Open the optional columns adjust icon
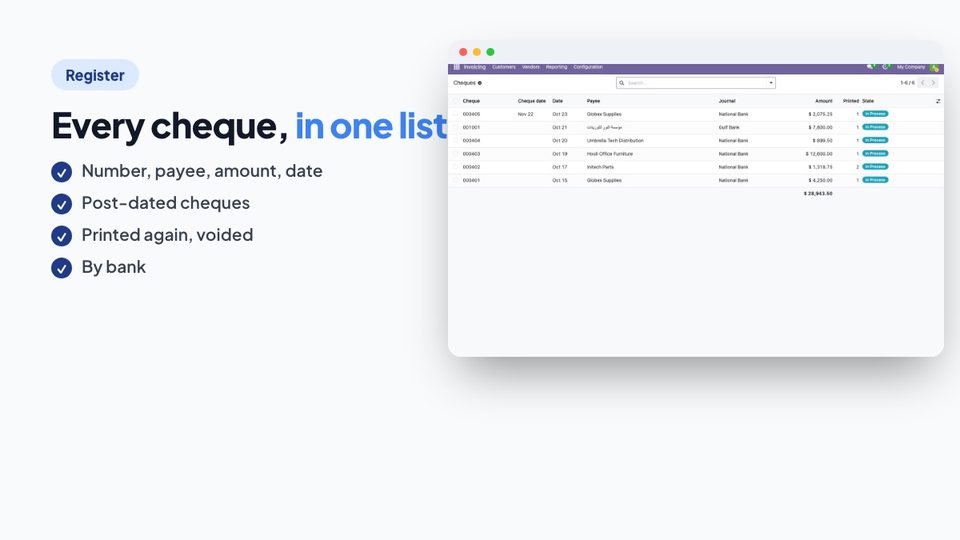960x540 pixels. (x=938, y=101)
